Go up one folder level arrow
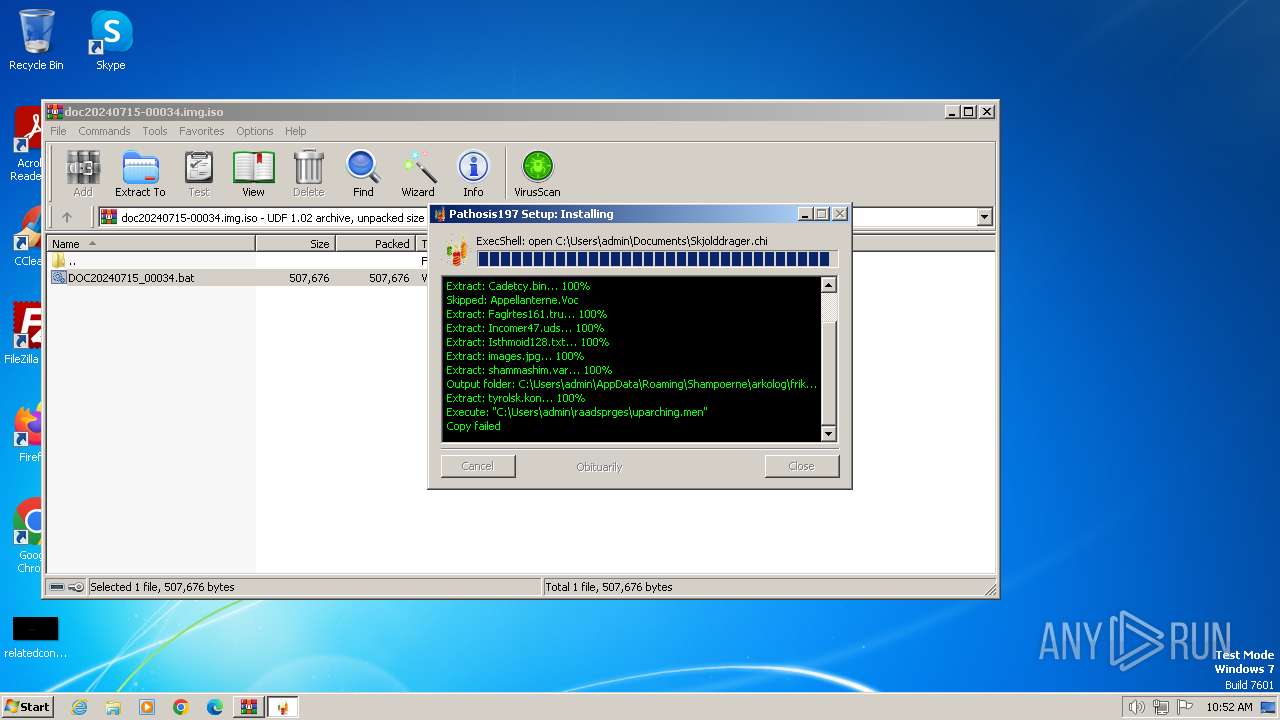 [67, 217]
